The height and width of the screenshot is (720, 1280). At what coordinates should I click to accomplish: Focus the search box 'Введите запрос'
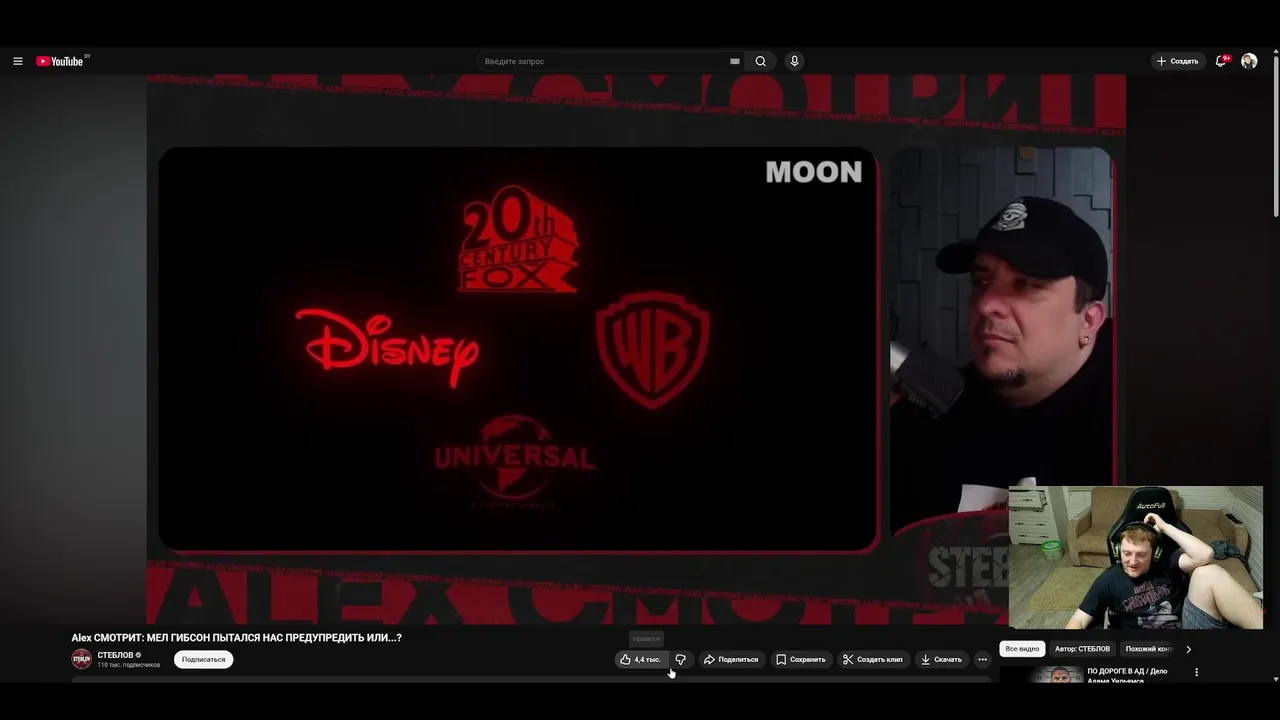click(605, 61)
